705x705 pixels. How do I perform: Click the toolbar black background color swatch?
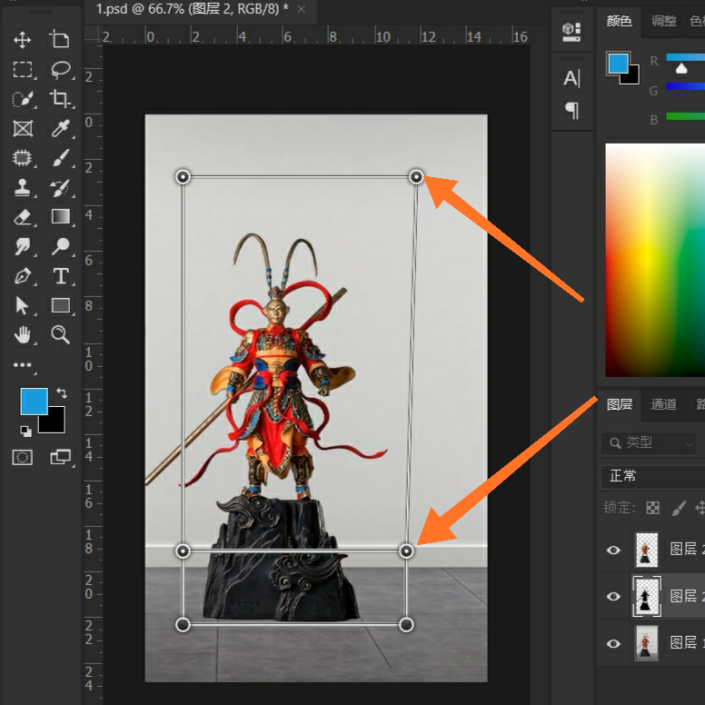point(54,422)
